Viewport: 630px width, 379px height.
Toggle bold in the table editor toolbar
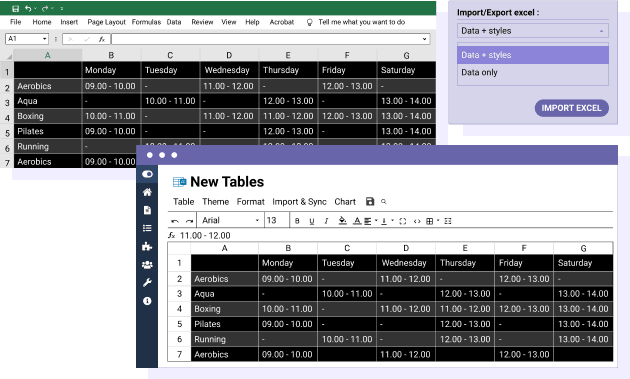pyautogui.click(x=297, y=221)
